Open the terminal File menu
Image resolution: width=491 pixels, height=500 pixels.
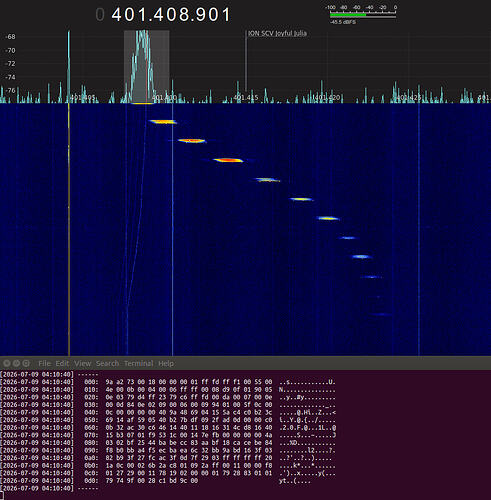coord(44,363)
